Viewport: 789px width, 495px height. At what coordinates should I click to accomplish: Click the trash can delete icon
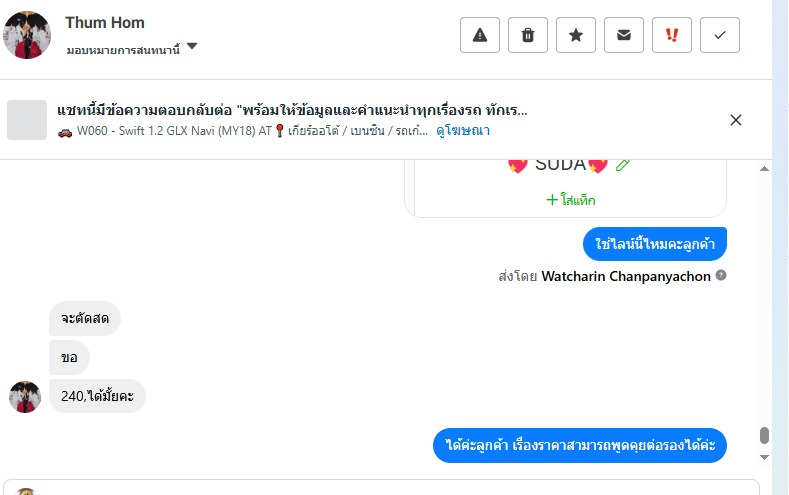click(x=528, y=35)
